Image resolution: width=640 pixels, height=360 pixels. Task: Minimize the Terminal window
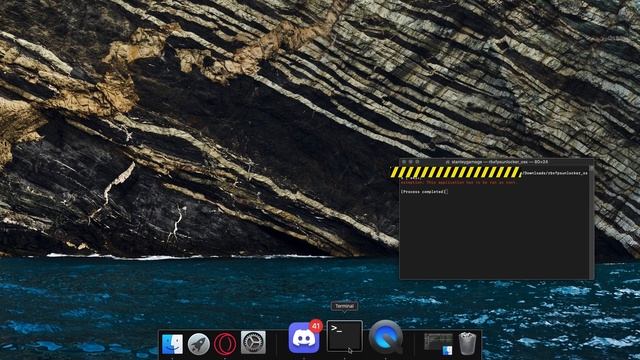(x=411, y=162)
